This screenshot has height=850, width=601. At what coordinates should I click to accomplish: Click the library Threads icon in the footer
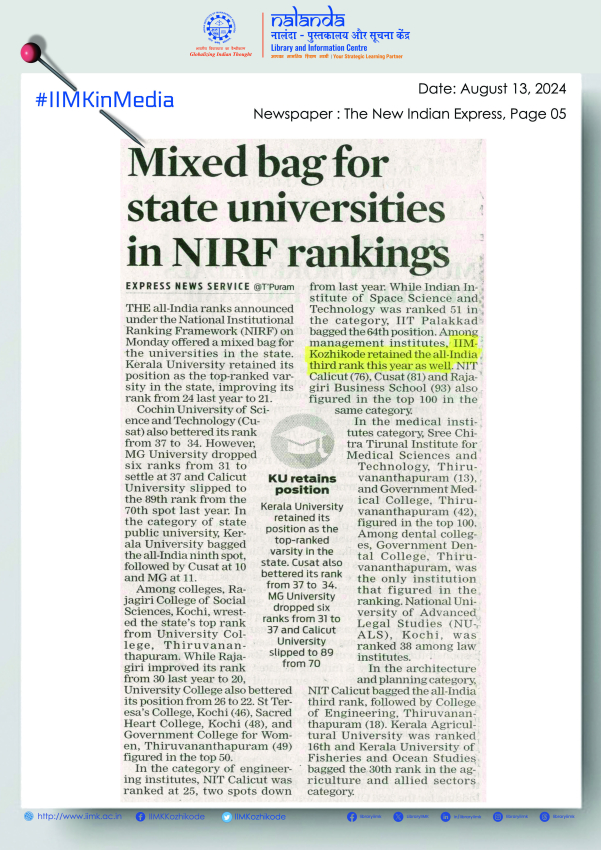(545, 816)
